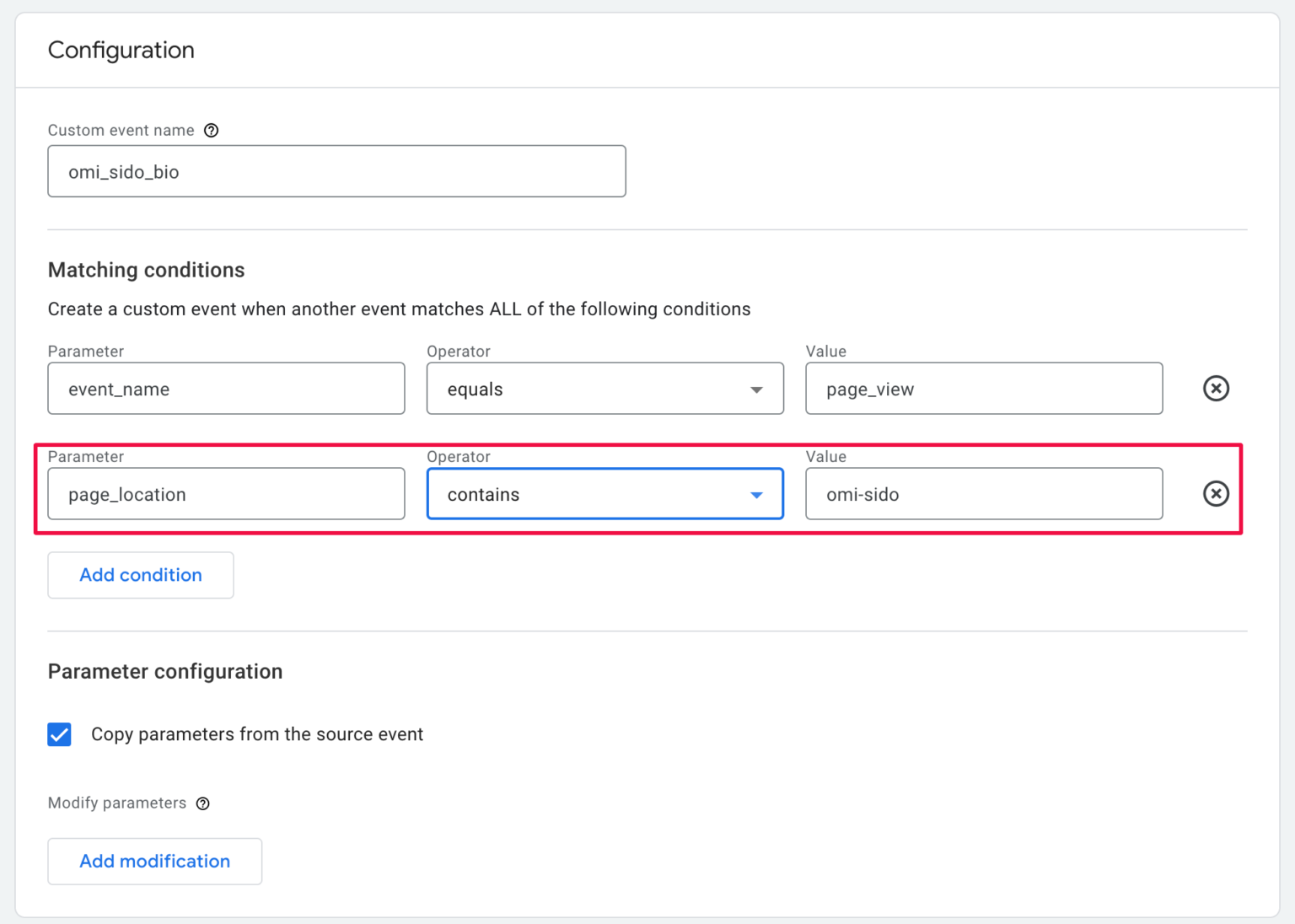Click the Add modification button
The width and height of the screenshot is (1295, 924).
[x=154, y=861]
